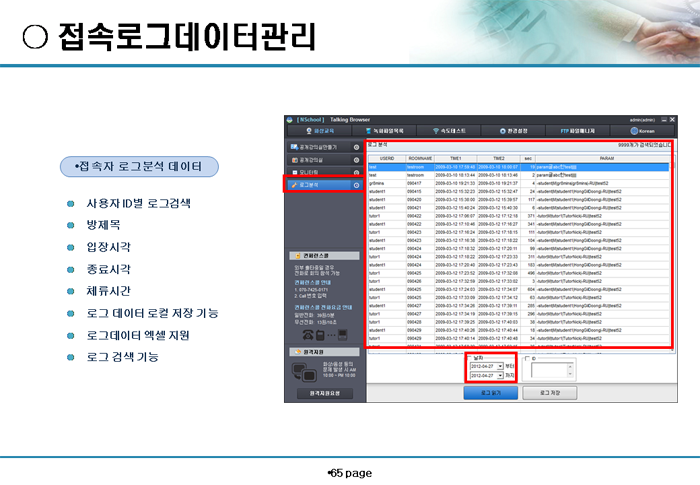Open the FTP 파일매니저 tab
700x485 pixels.
pos(578,131)
